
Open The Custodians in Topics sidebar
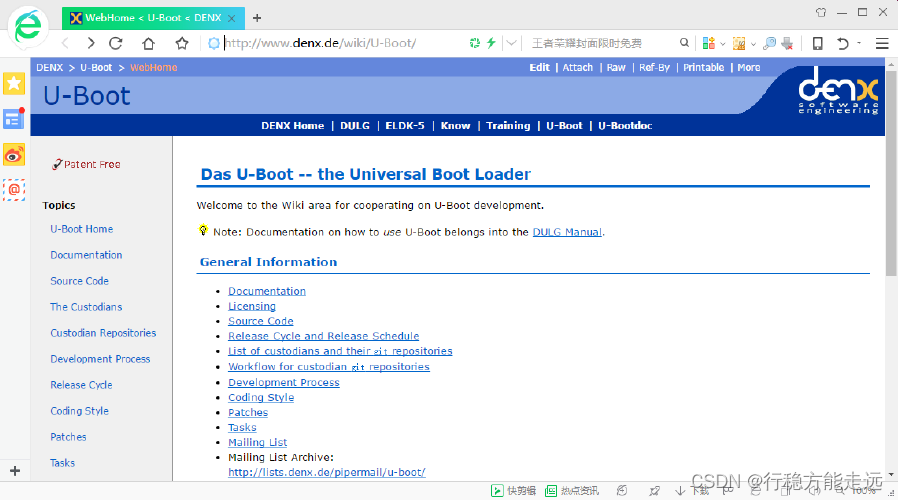[86, 307]
